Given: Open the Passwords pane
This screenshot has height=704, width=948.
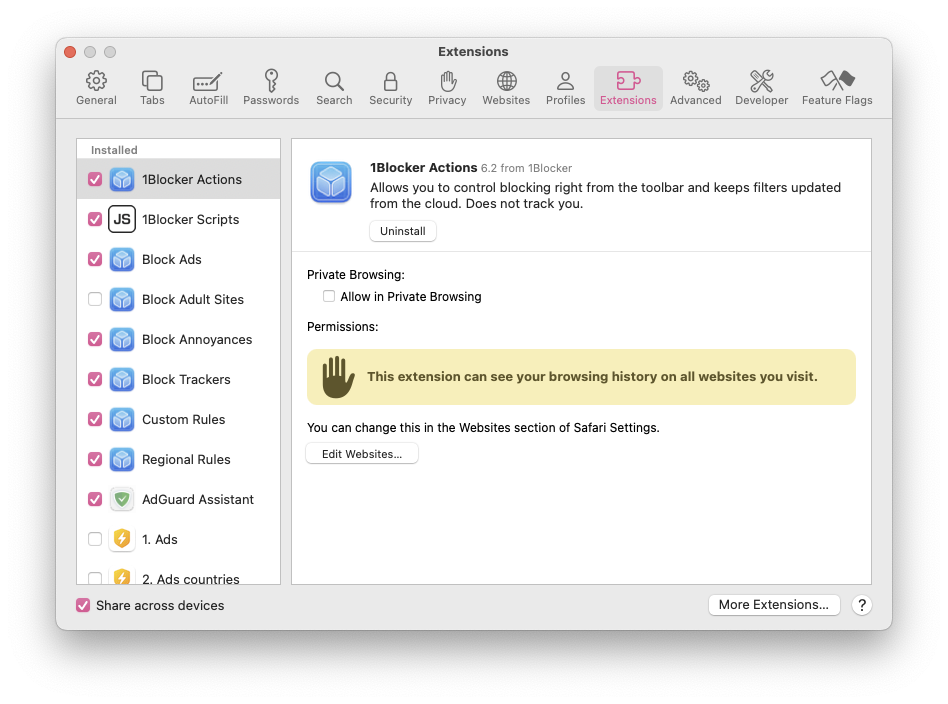Looking at the screenshot, I should tap(270, 87).
